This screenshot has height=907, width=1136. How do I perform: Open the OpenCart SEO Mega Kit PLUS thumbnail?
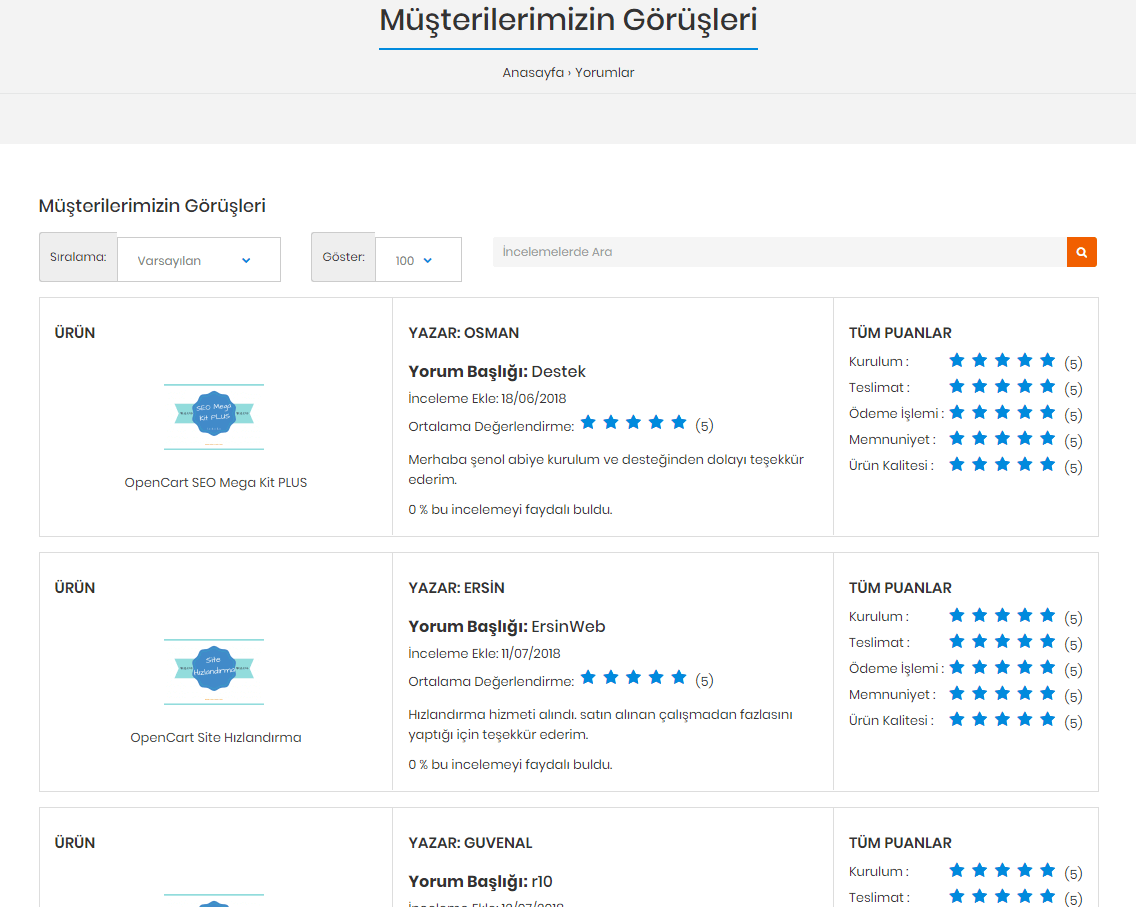[x=214, y=417]
